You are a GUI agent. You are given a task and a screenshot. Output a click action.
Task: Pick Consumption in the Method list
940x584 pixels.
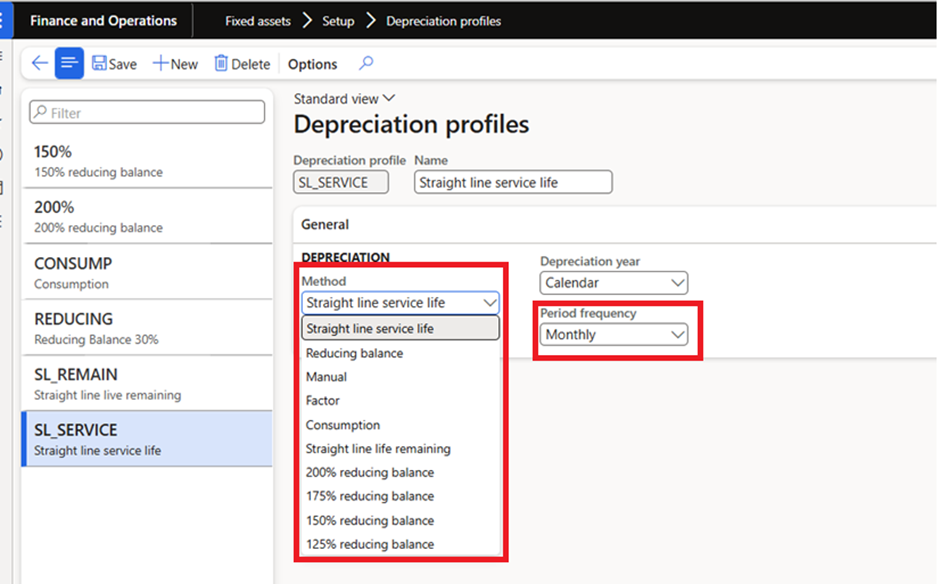(343, 425)
